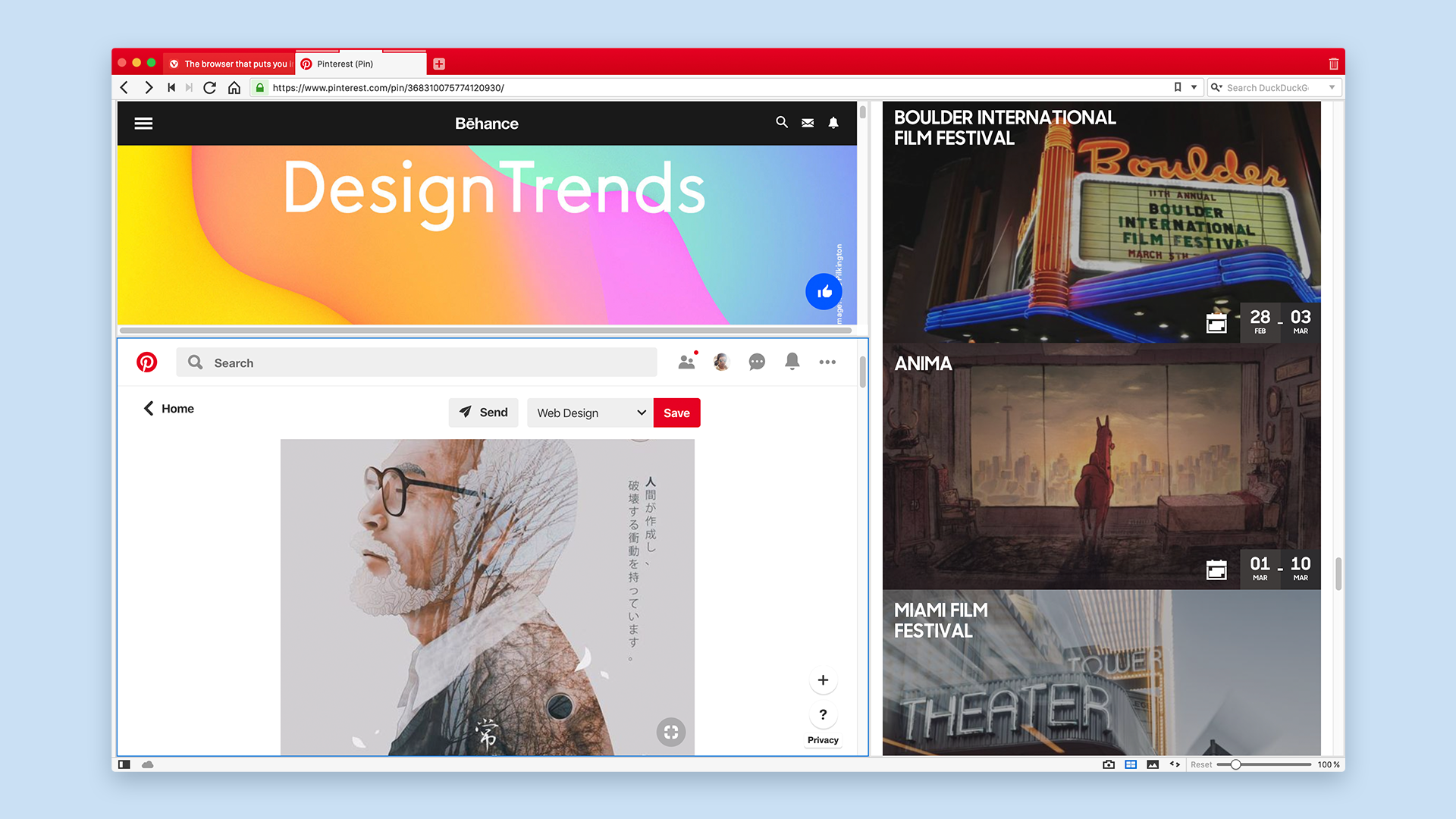Toggle the side panel in status bar
Screen dimensions: 1456x819
(124, 764)
